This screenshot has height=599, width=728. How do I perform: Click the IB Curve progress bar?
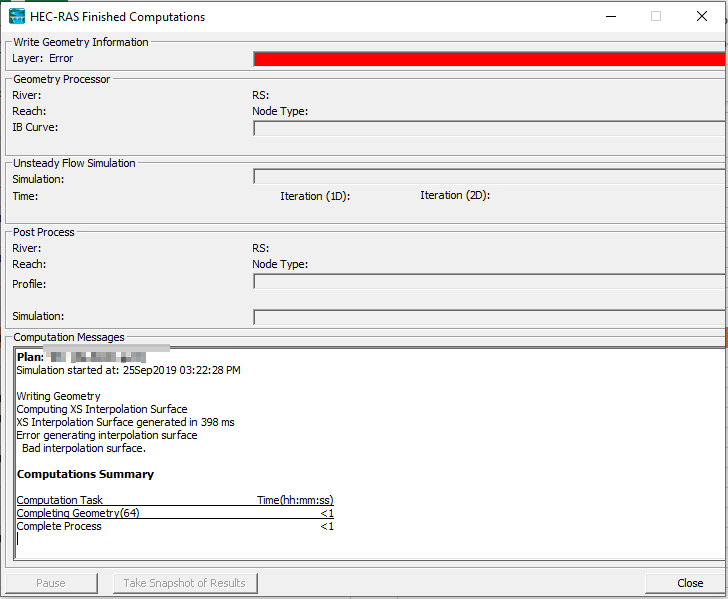pyautogui.click(x=490, y=128)
